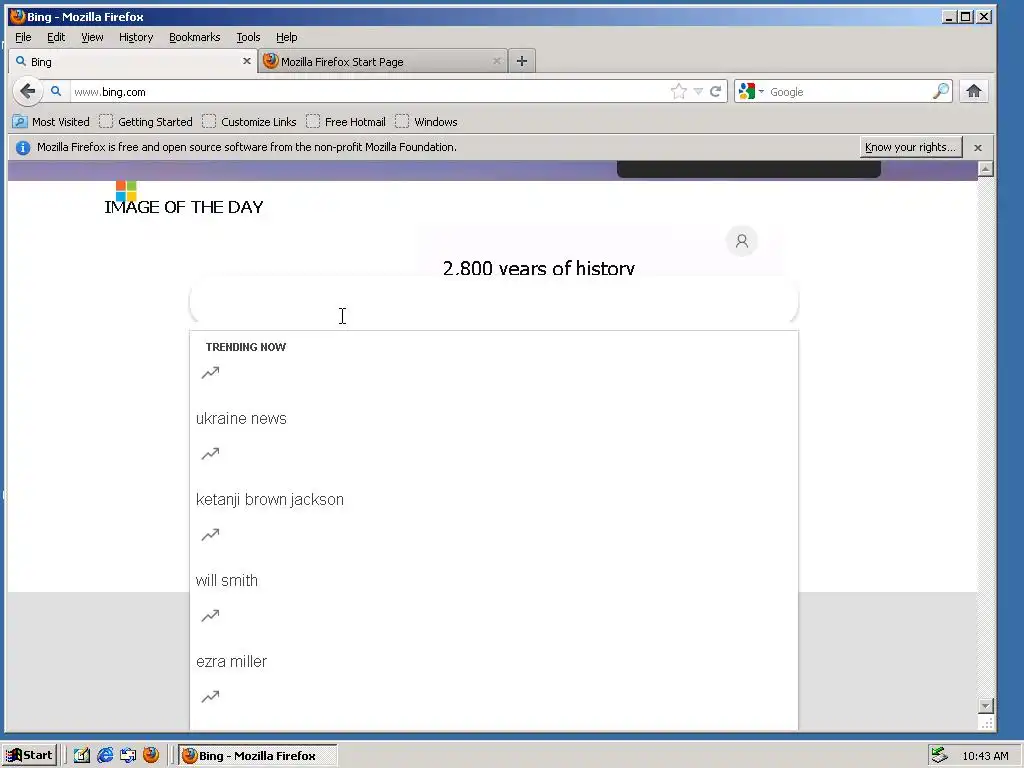Click page scrollbar down arrow
The image size is (1024, 768).
(986, 706)
